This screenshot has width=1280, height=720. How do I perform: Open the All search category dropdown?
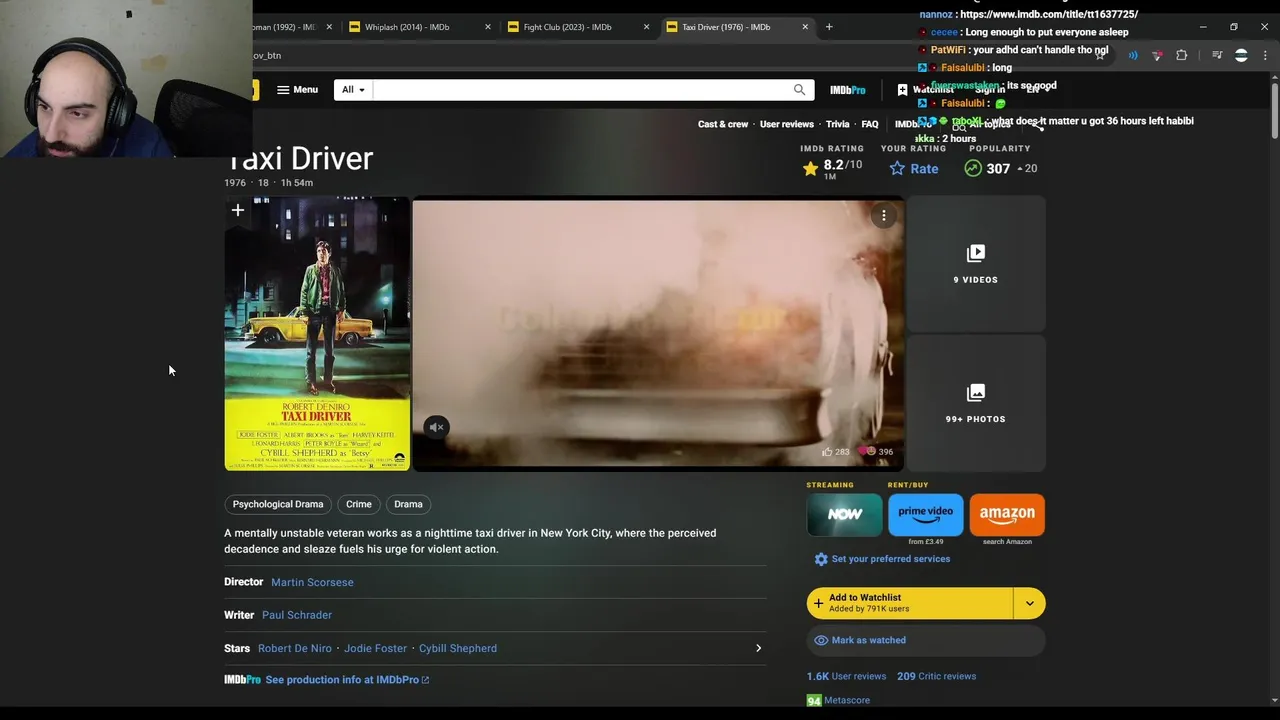(x=353, y=90)
